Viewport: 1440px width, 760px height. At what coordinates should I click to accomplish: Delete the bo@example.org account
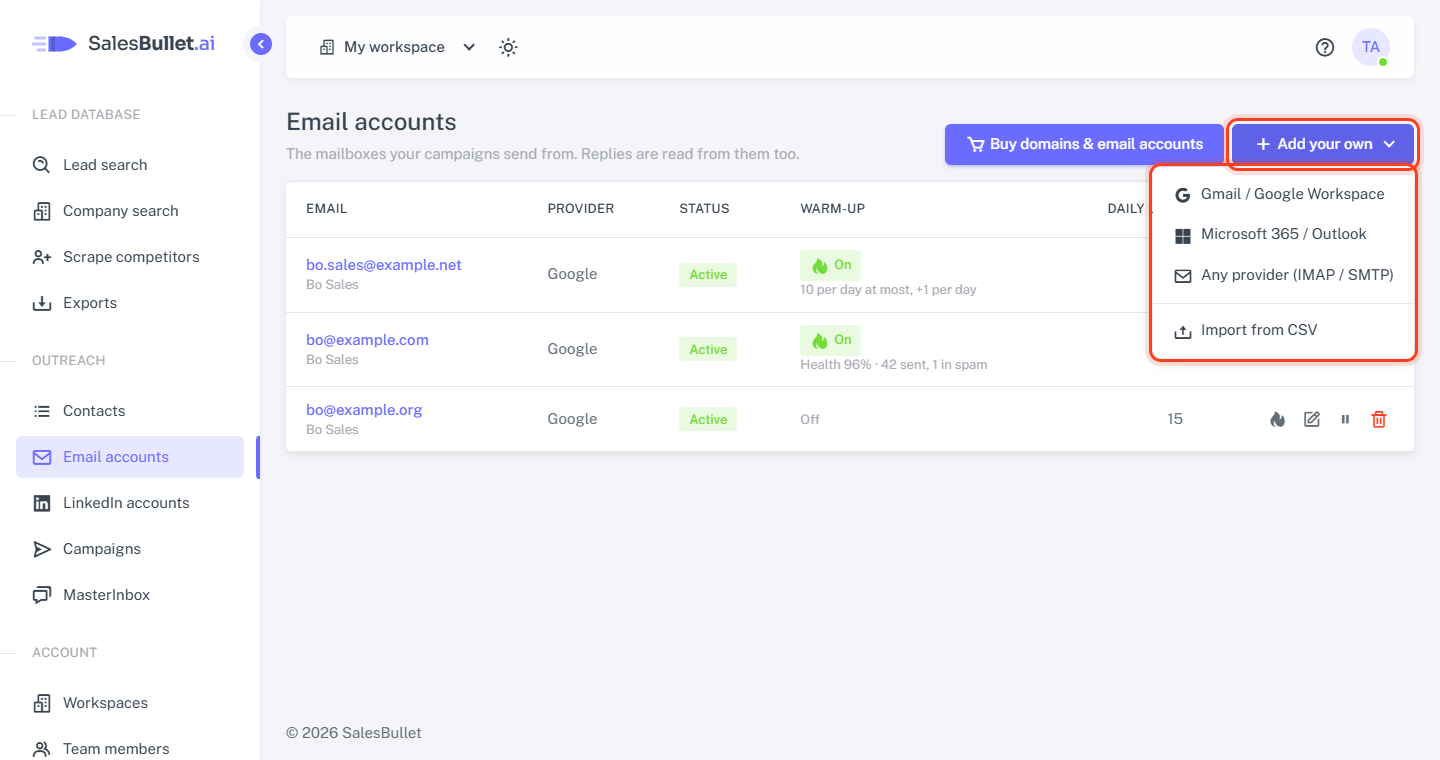pyautogui.click(x=1379, y=419)
